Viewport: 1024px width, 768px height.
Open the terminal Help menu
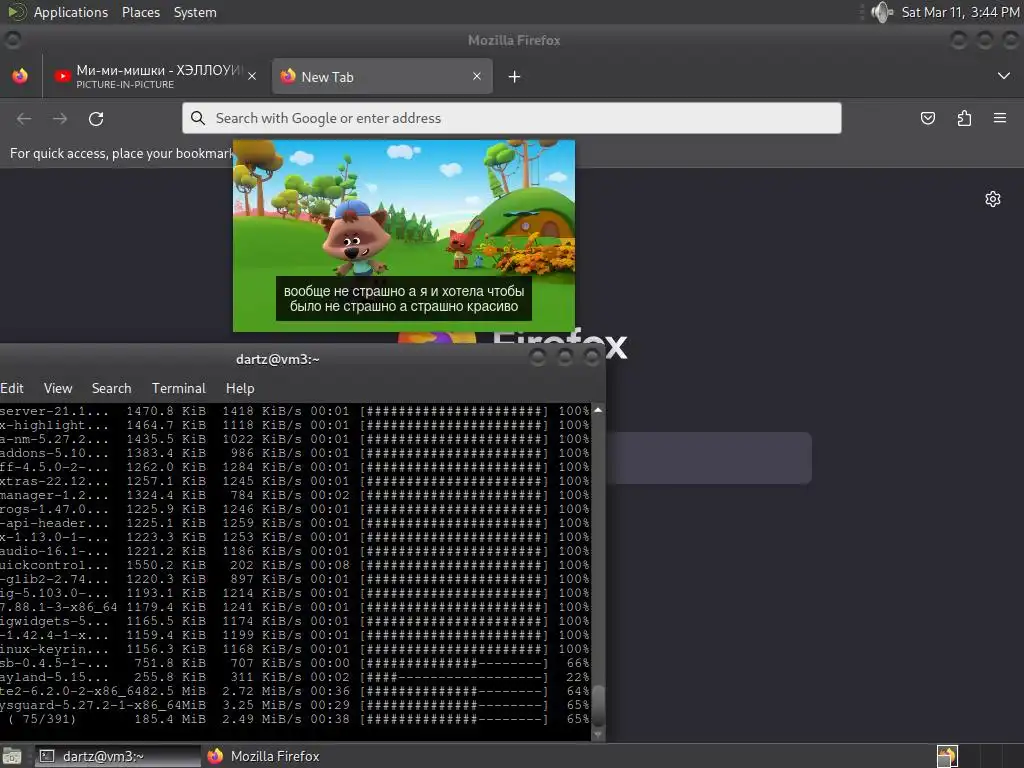click(x=240, y=388)
